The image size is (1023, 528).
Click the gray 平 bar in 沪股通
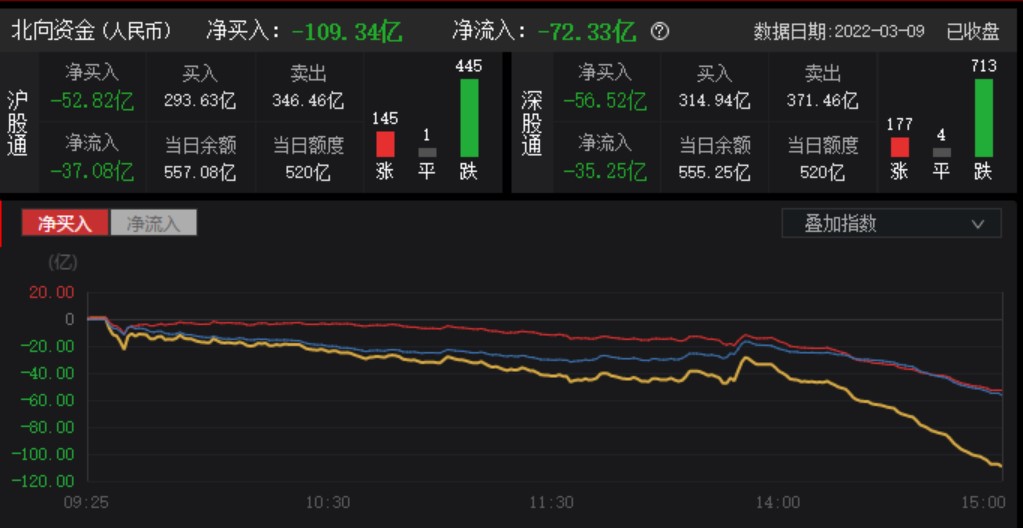[427, 152]
